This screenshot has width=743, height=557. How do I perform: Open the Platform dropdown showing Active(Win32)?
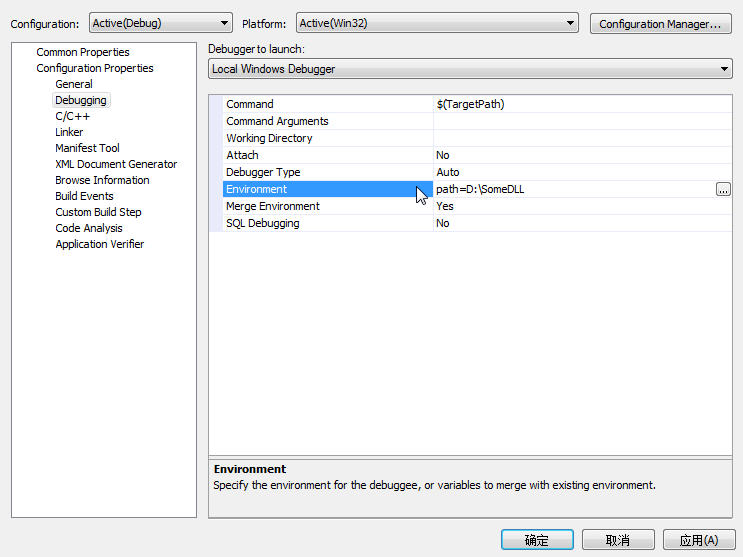coord(437,23)
